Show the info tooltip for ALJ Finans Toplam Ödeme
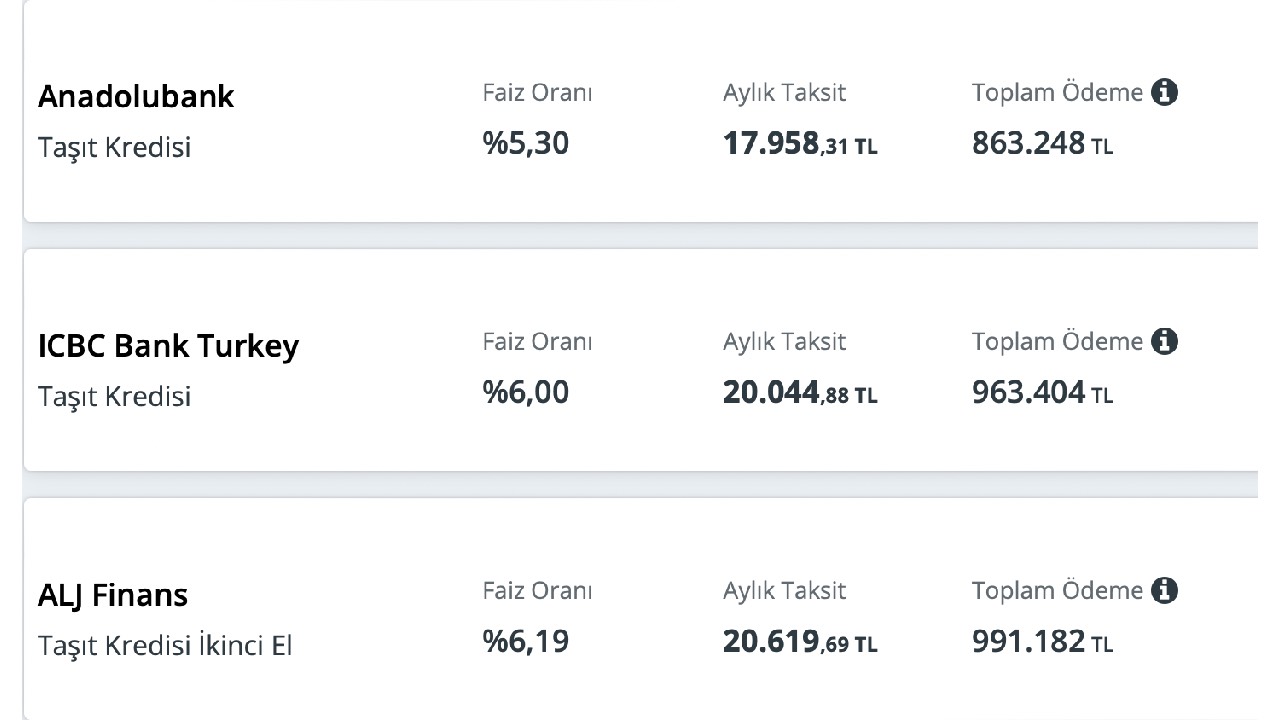 tap(1164, 591)
